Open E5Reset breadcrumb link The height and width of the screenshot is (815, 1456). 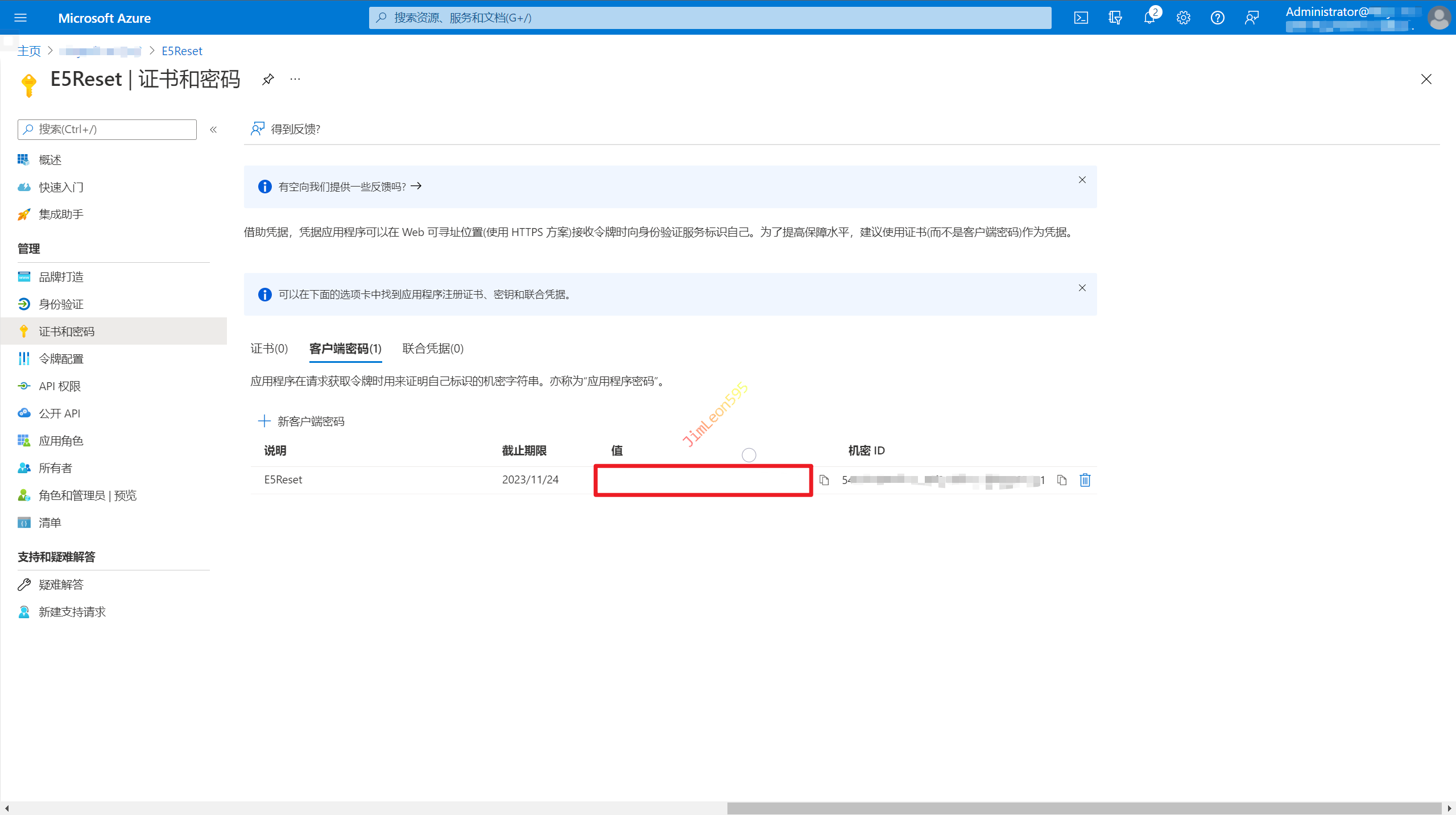coord(182,51)
